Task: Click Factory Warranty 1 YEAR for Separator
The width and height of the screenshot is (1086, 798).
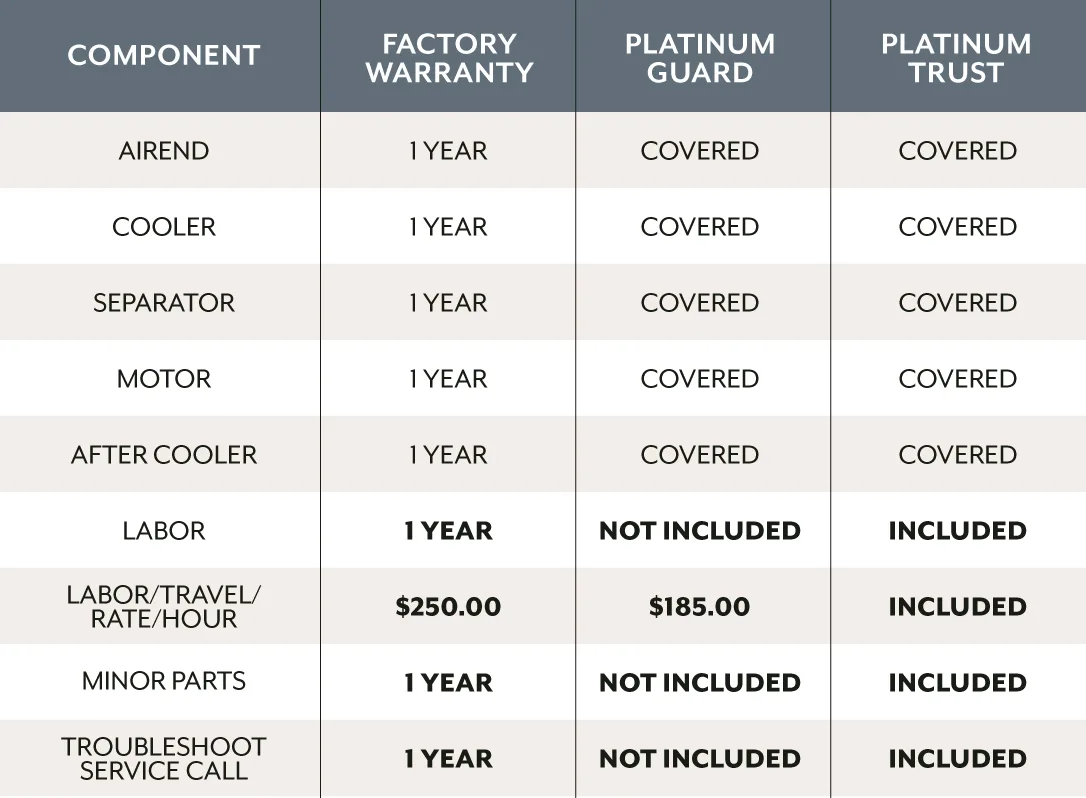Action: pyautogui.click(x=448, y=303)
